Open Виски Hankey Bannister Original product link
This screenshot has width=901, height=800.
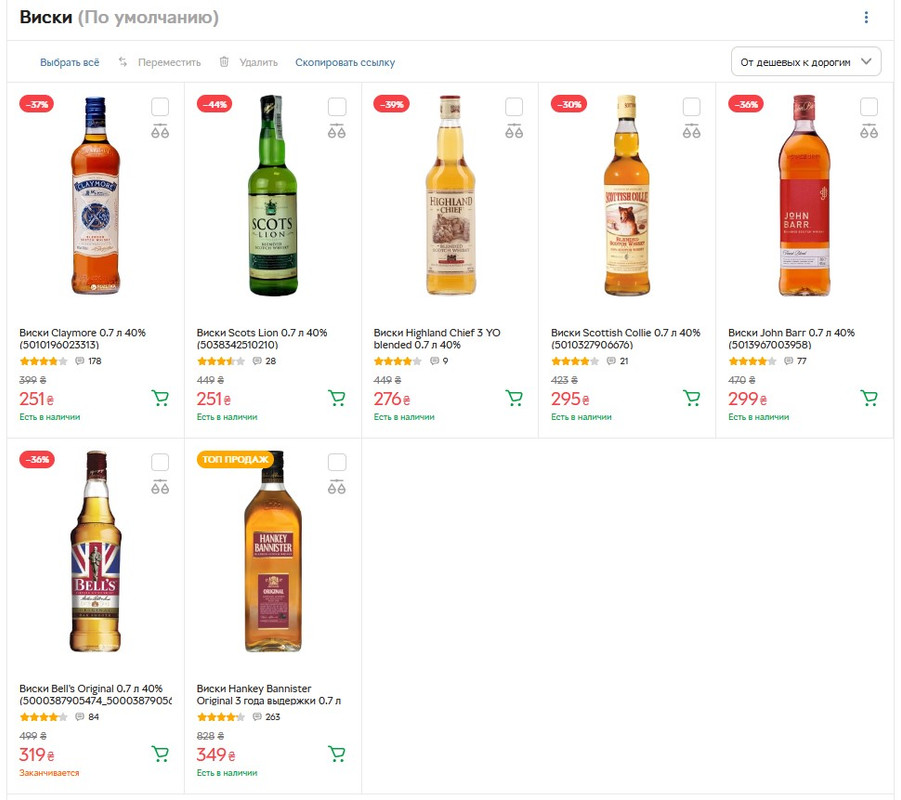[x=268, y=694]
